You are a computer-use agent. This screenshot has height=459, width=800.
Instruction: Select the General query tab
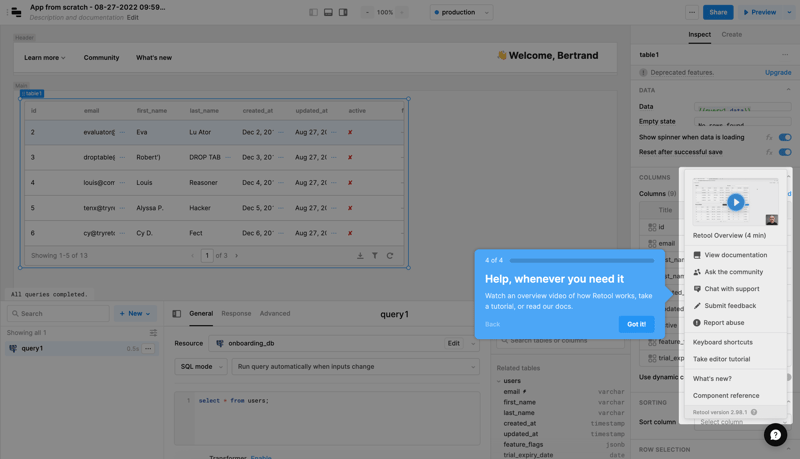tap(201, 313)
